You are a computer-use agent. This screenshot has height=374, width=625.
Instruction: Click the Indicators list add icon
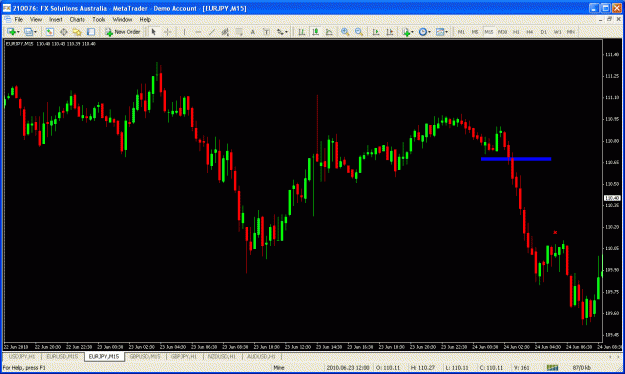(x=406, y=32)
